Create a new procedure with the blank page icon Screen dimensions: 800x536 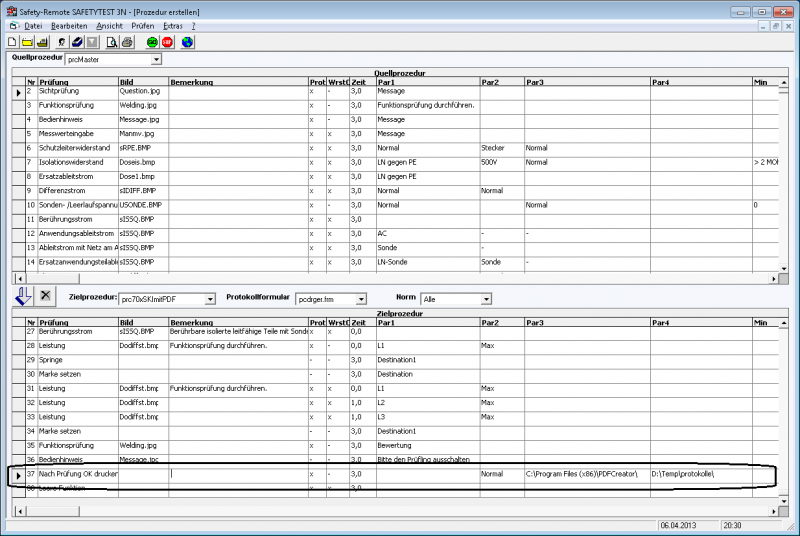point(12,42)
